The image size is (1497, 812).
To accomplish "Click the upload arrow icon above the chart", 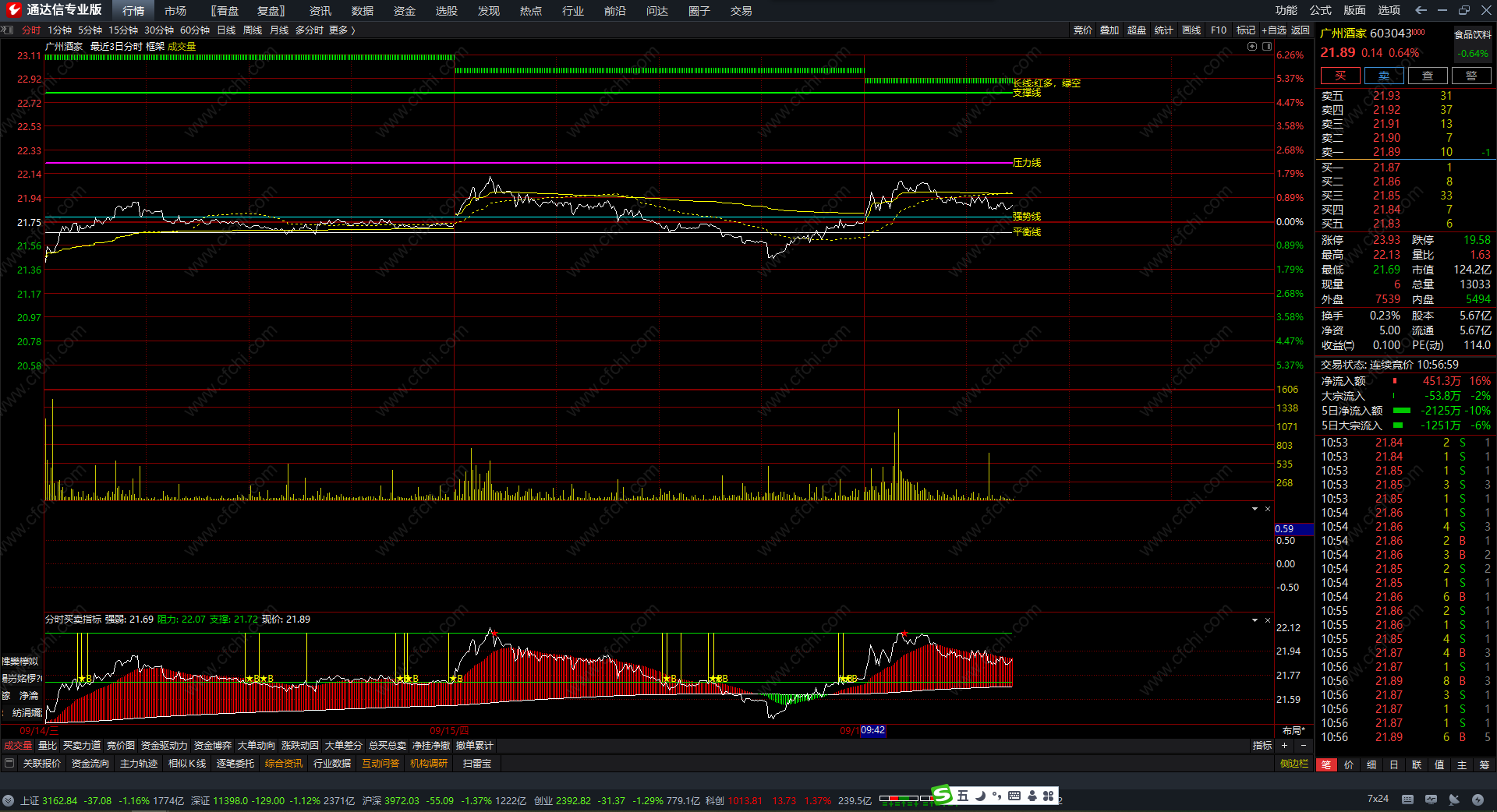I will [1252, 47].
